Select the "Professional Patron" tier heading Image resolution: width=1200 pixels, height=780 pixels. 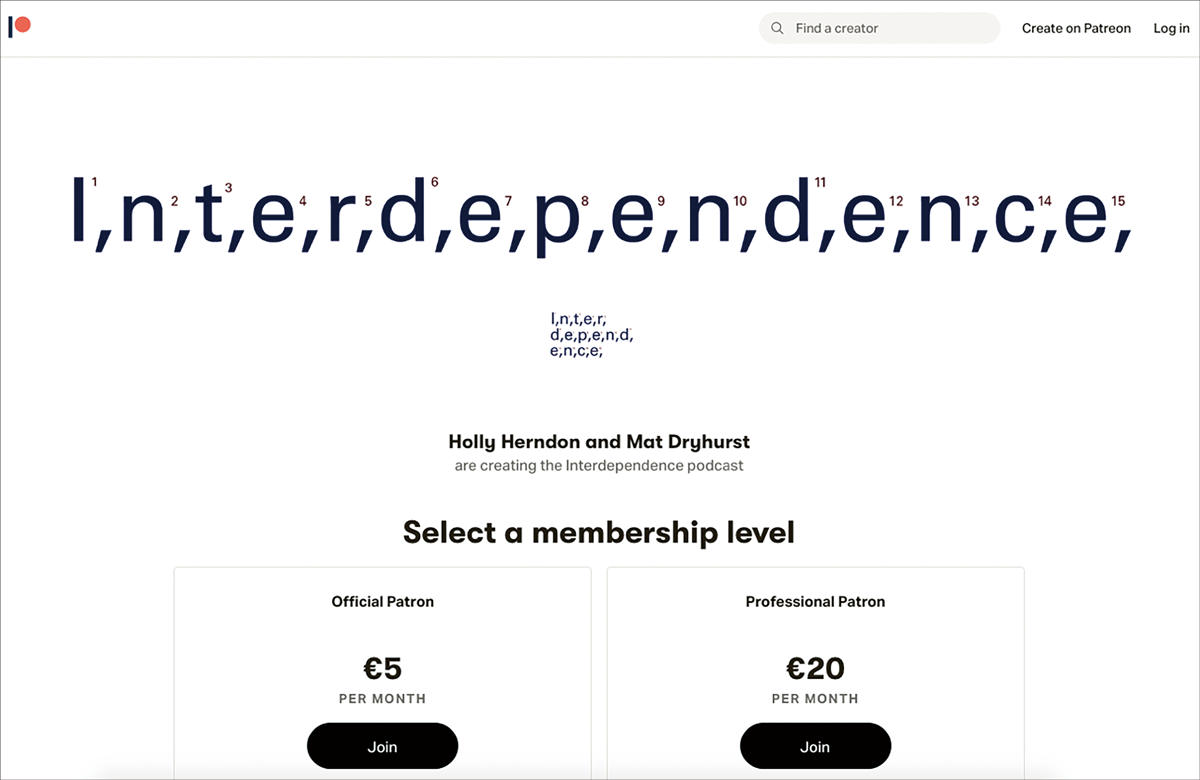pos(815,601)
